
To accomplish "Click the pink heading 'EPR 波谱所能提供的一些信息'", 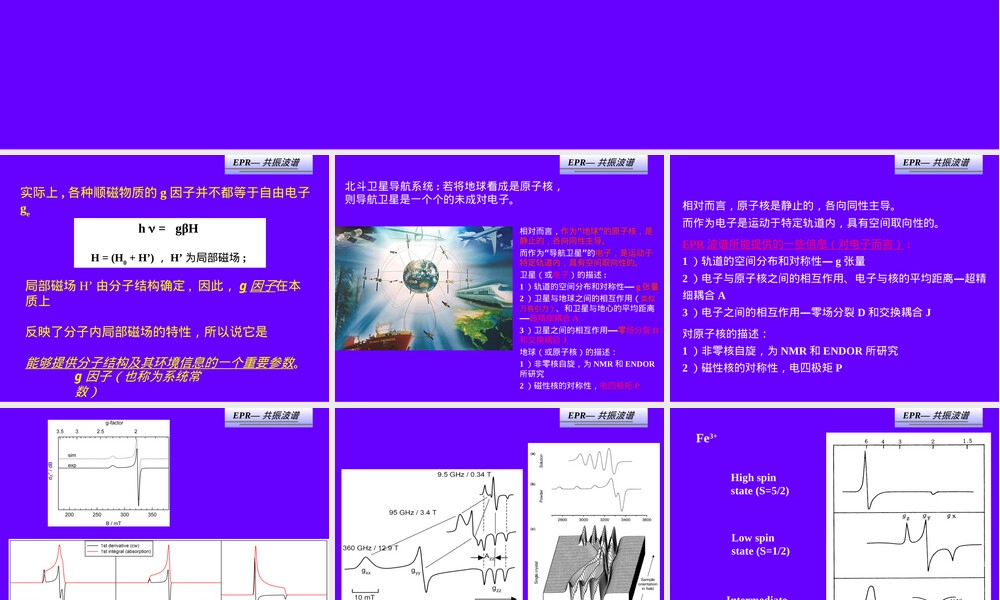I will tap(797, 244).
